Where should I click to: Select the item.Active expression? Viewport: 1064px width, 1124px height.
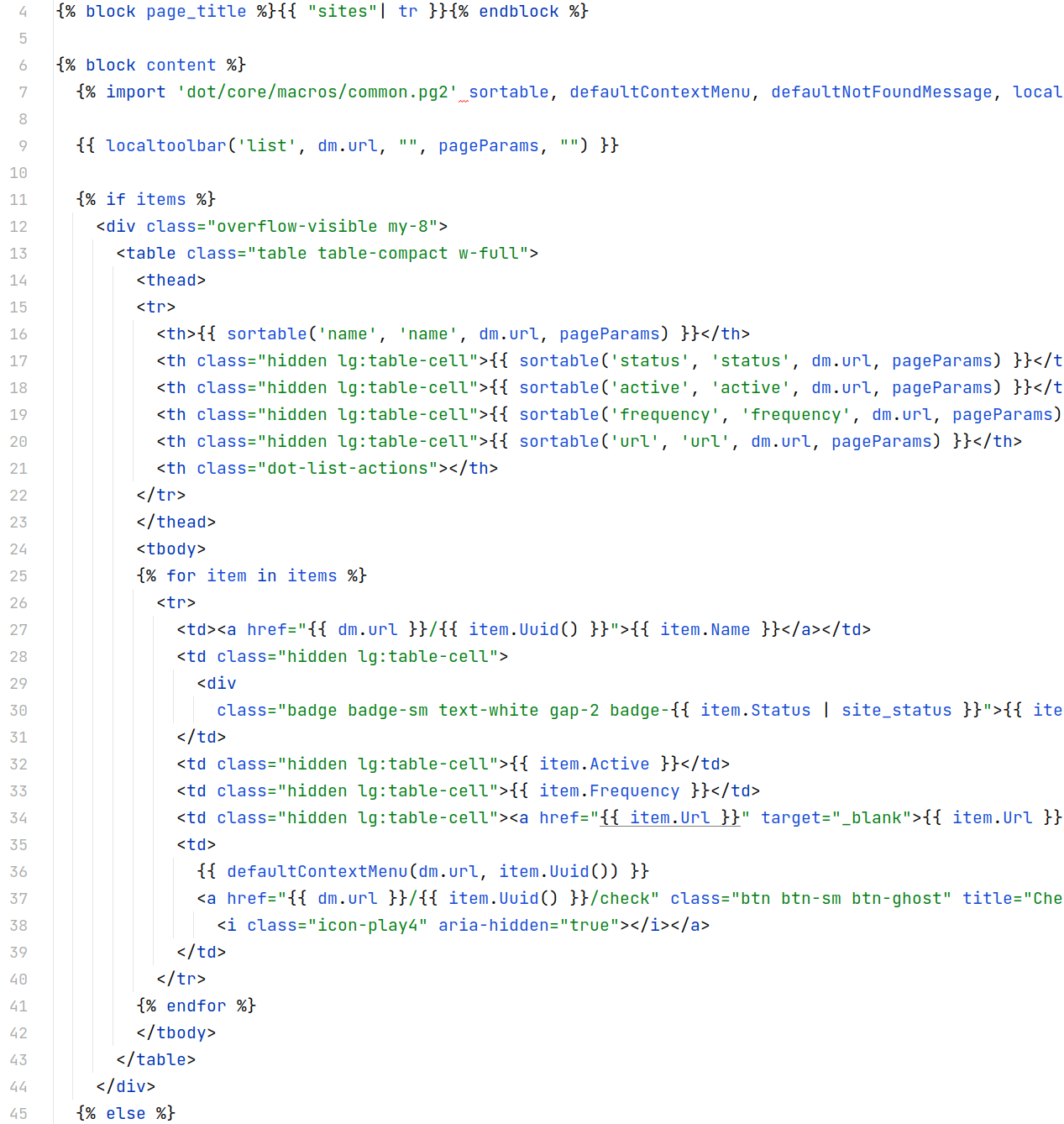click(594, 764)
